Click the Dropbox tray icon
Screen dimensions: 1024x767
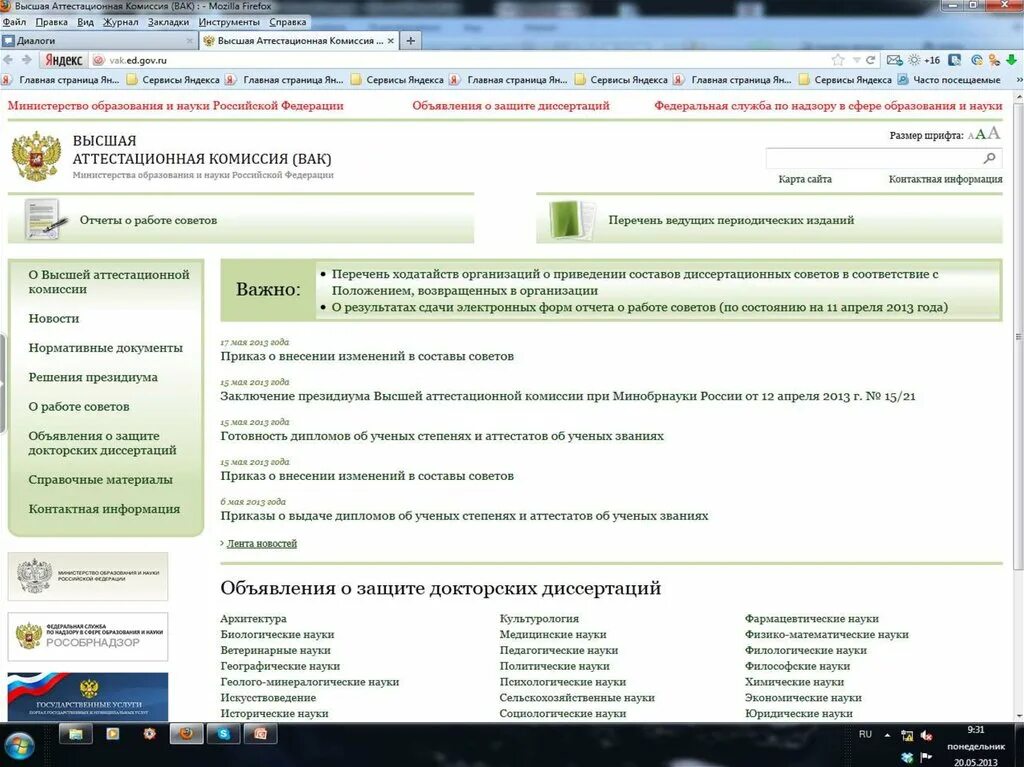pyautogui.click(x=906, y=758)
